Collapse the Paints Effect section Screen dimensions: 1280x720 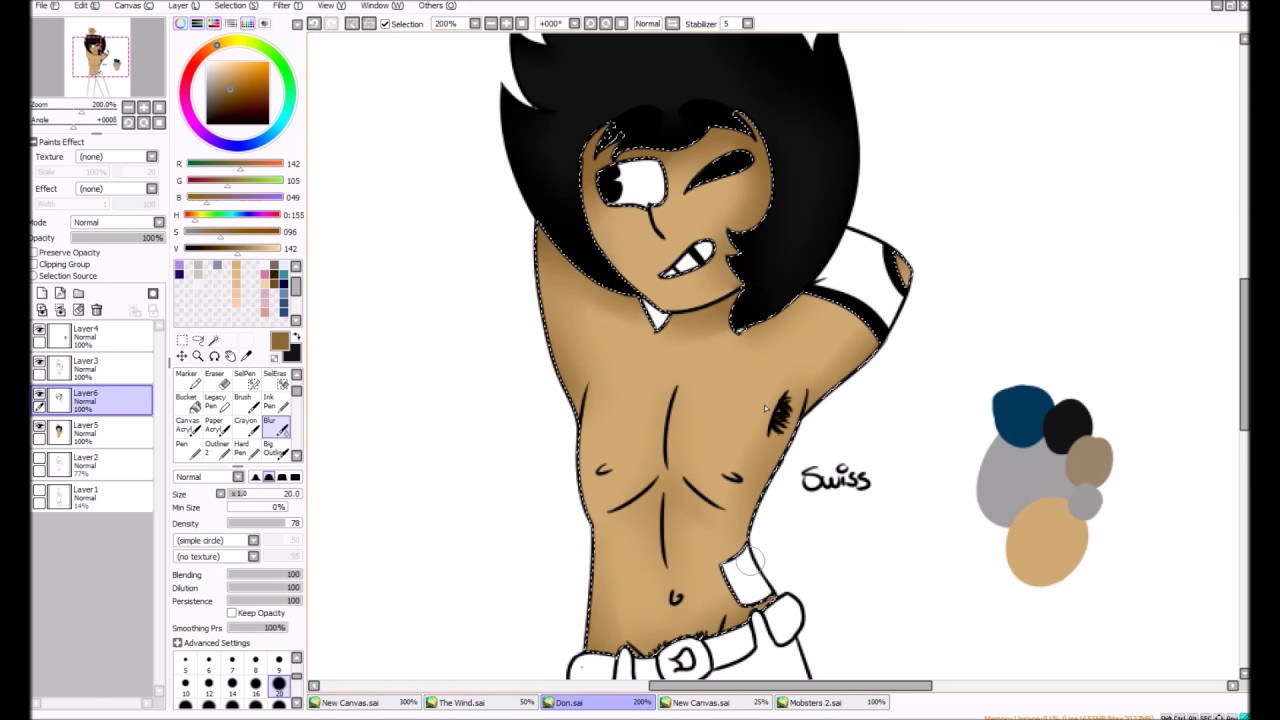click(x=34, y=142)
